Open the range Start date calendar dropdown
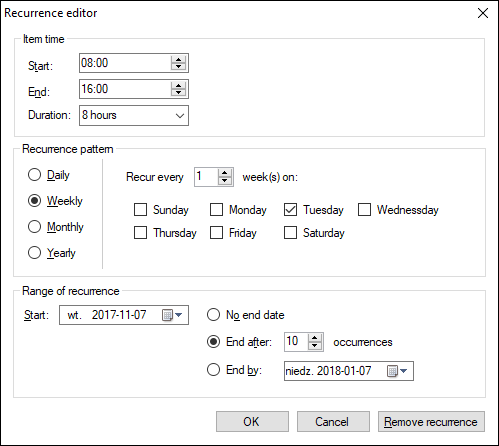This screenshot has width=499, height=446. [x=172, y=315]
